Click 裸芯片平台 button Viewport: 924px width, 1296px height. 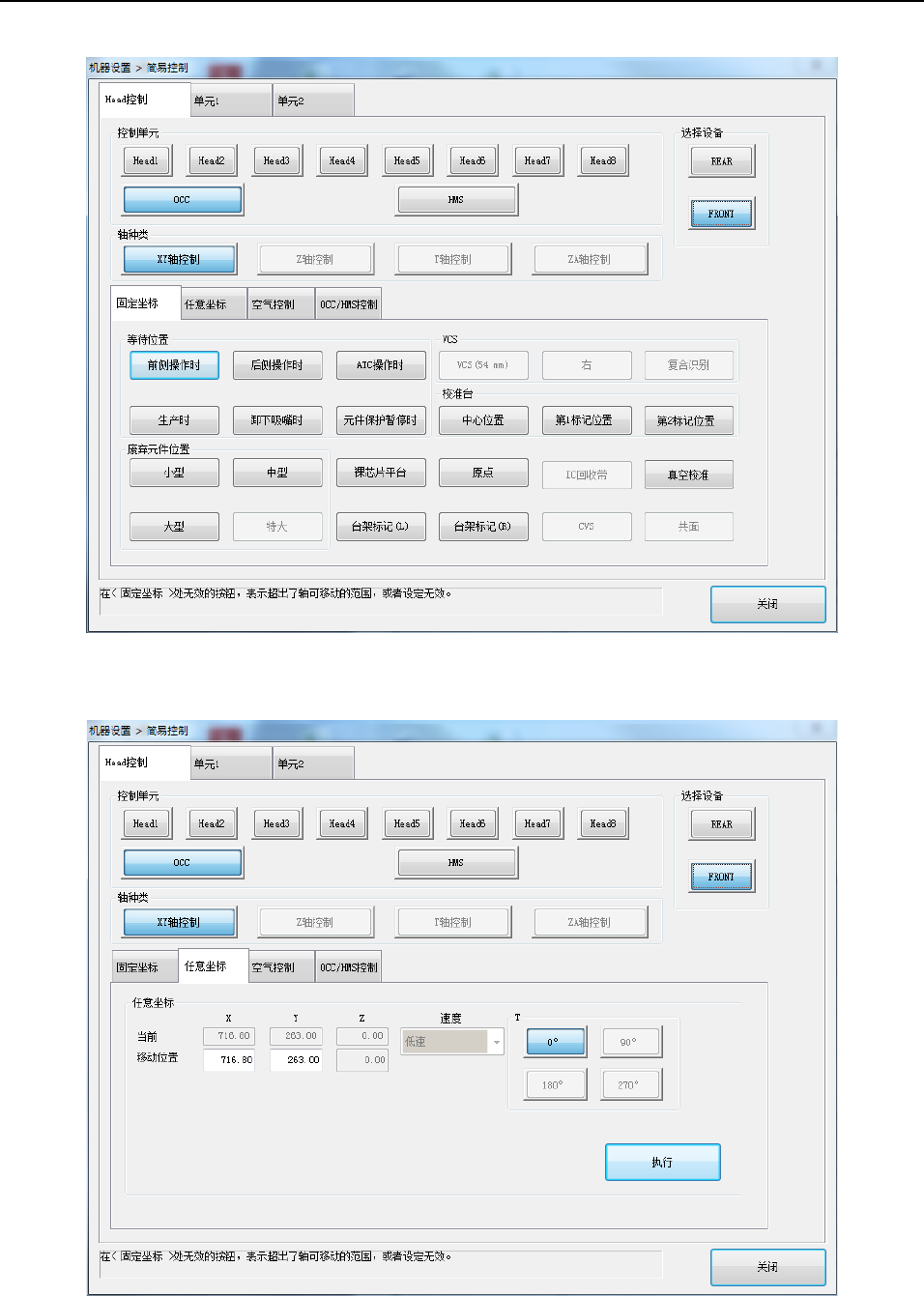coord(381,473)
